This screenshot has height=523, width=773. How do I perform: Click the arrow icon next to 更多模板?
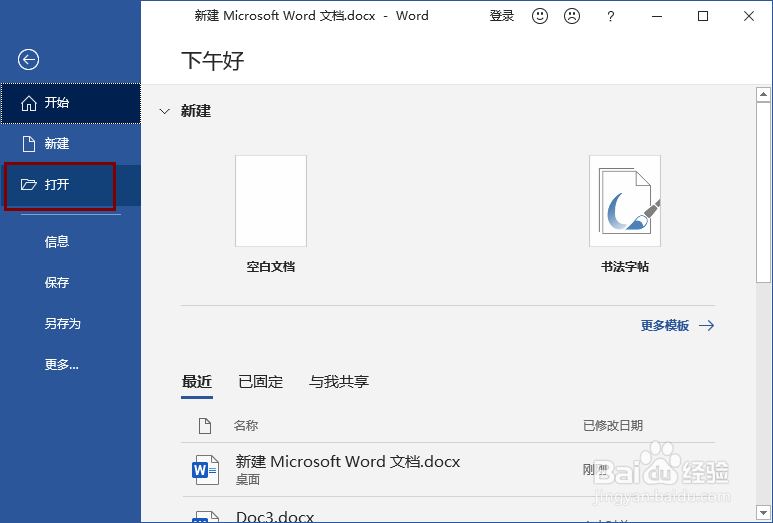click(706, 325)
